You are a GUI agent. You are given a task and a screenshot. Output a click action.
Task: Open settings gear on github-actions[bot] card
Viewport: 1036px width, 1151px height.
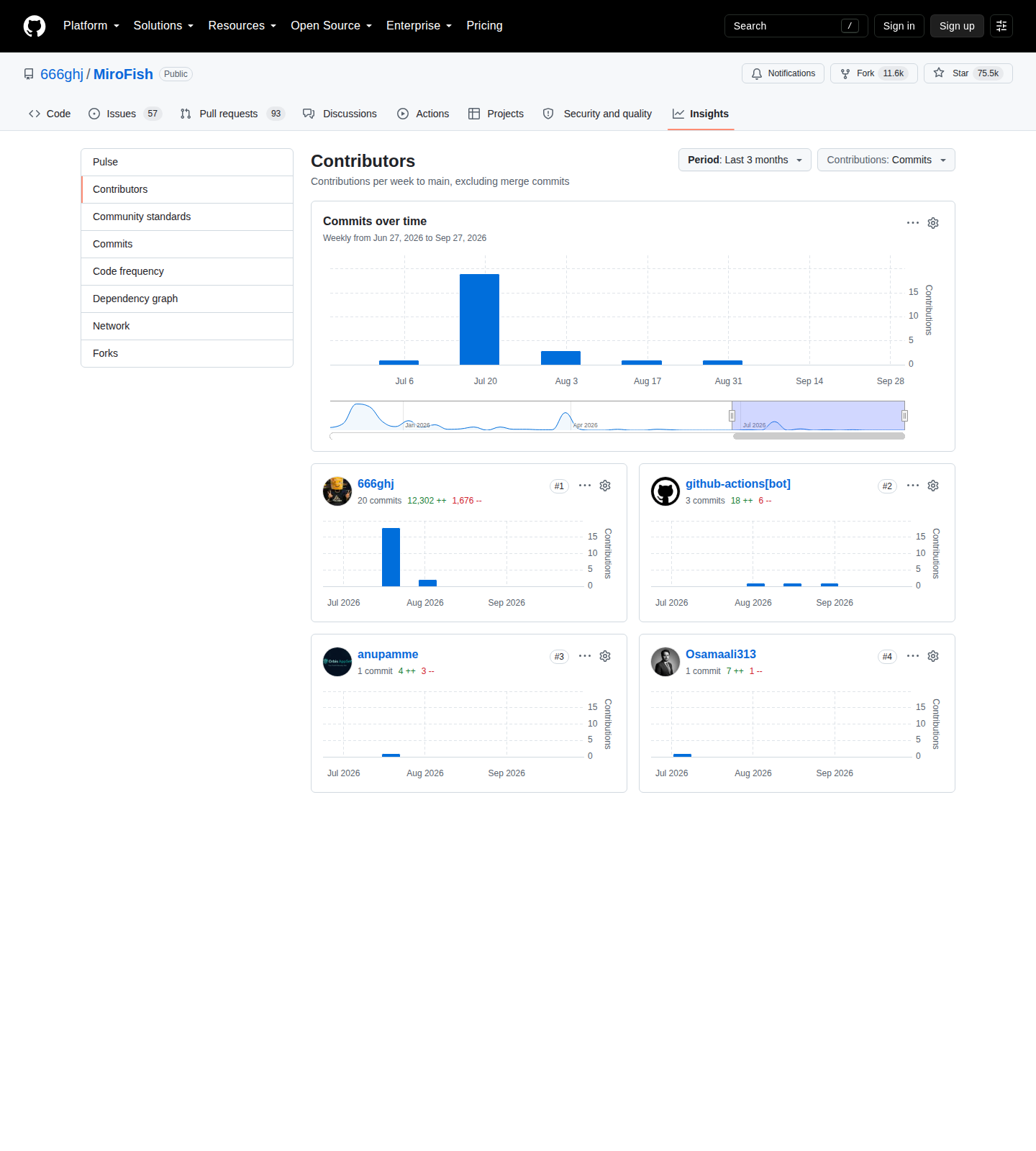point(933,486)
